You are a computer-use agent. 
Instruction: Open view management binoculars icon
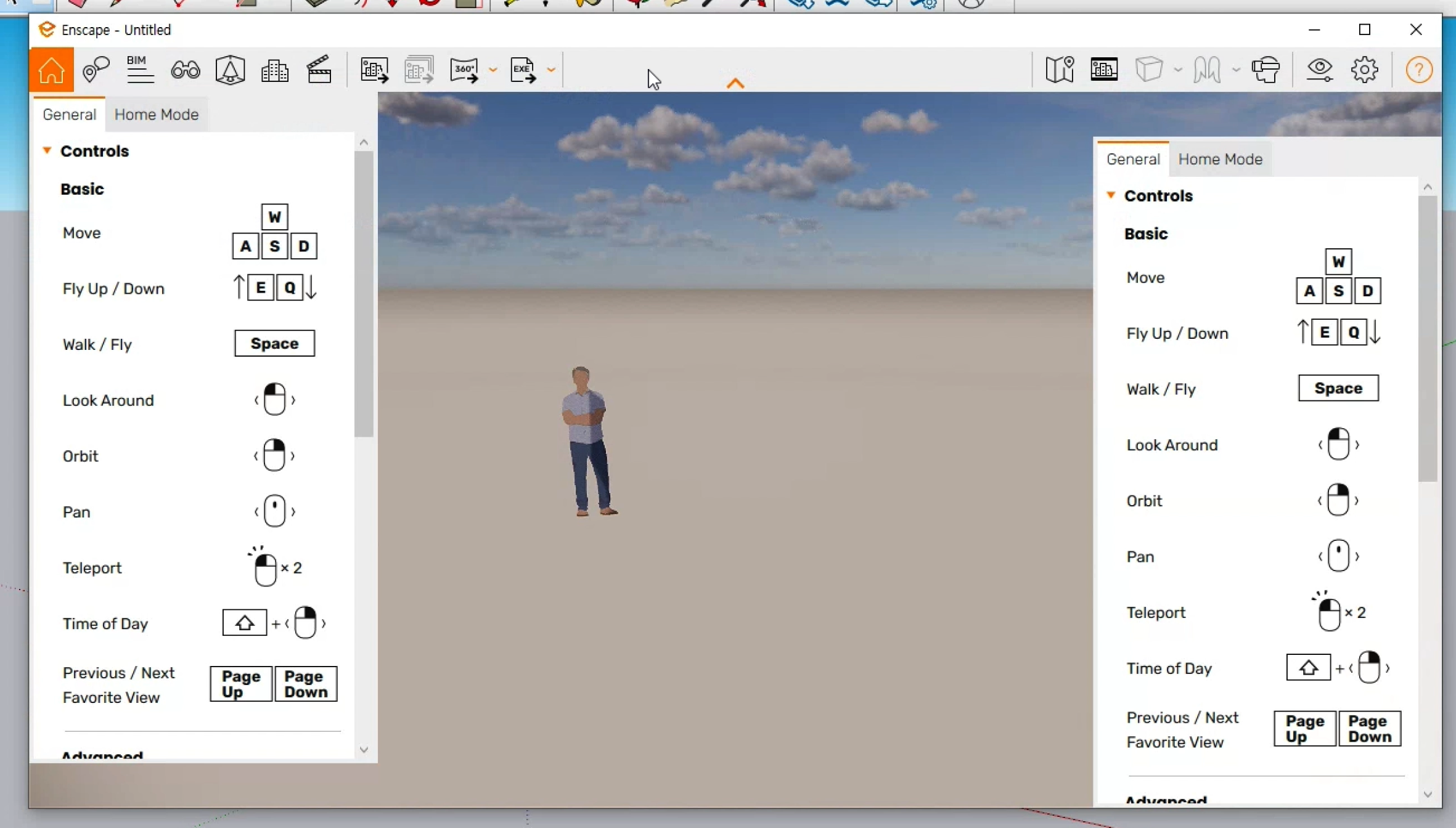(x=185, y=70)
